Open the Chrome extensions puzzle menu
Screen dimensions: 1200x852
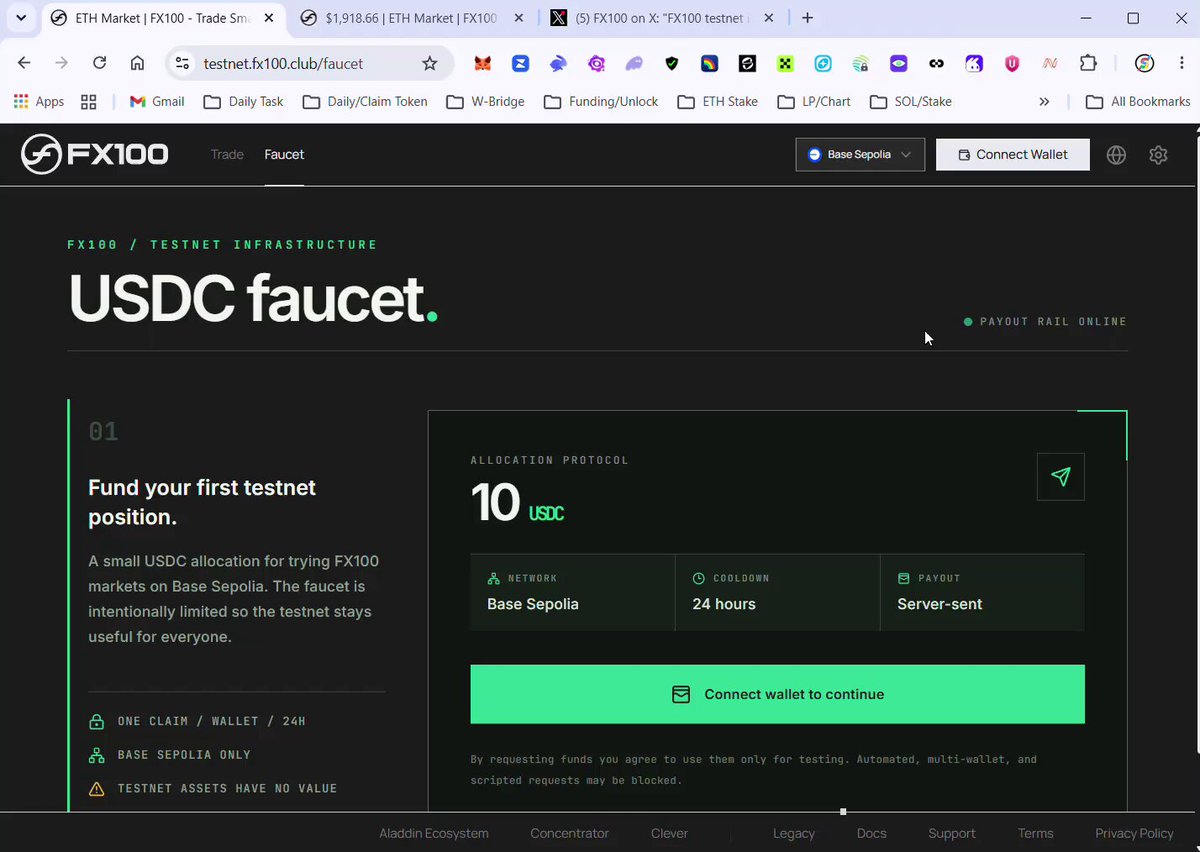point(1088,63)
